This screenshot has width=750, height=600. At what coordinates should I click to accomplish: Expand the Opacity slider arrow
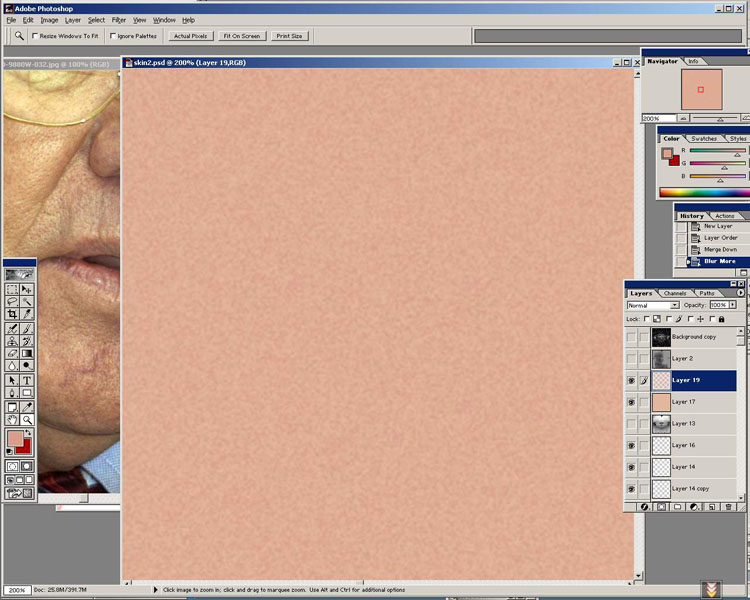(733, 305)
